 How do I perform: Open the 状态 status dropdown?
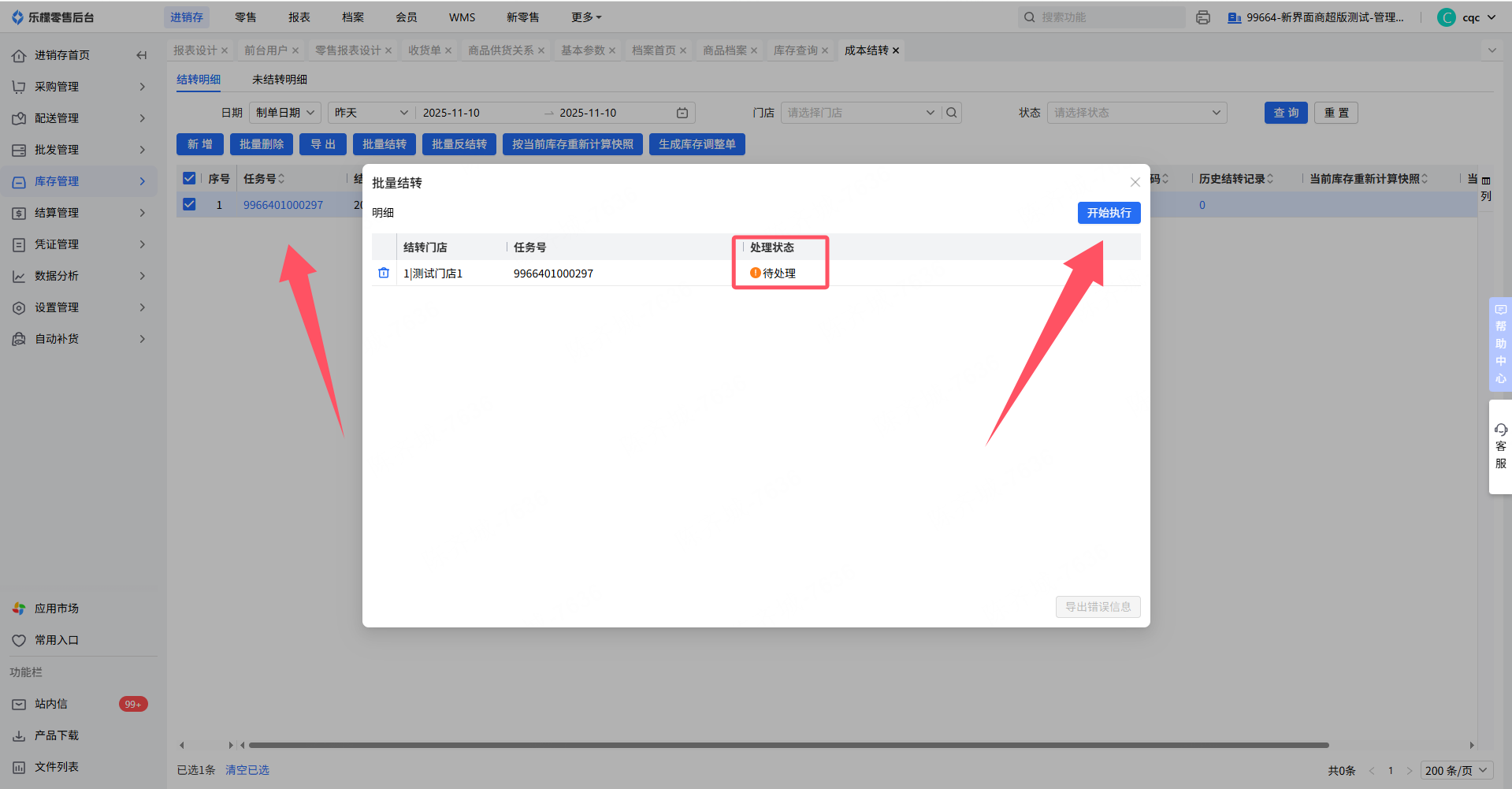[1137, 113]
